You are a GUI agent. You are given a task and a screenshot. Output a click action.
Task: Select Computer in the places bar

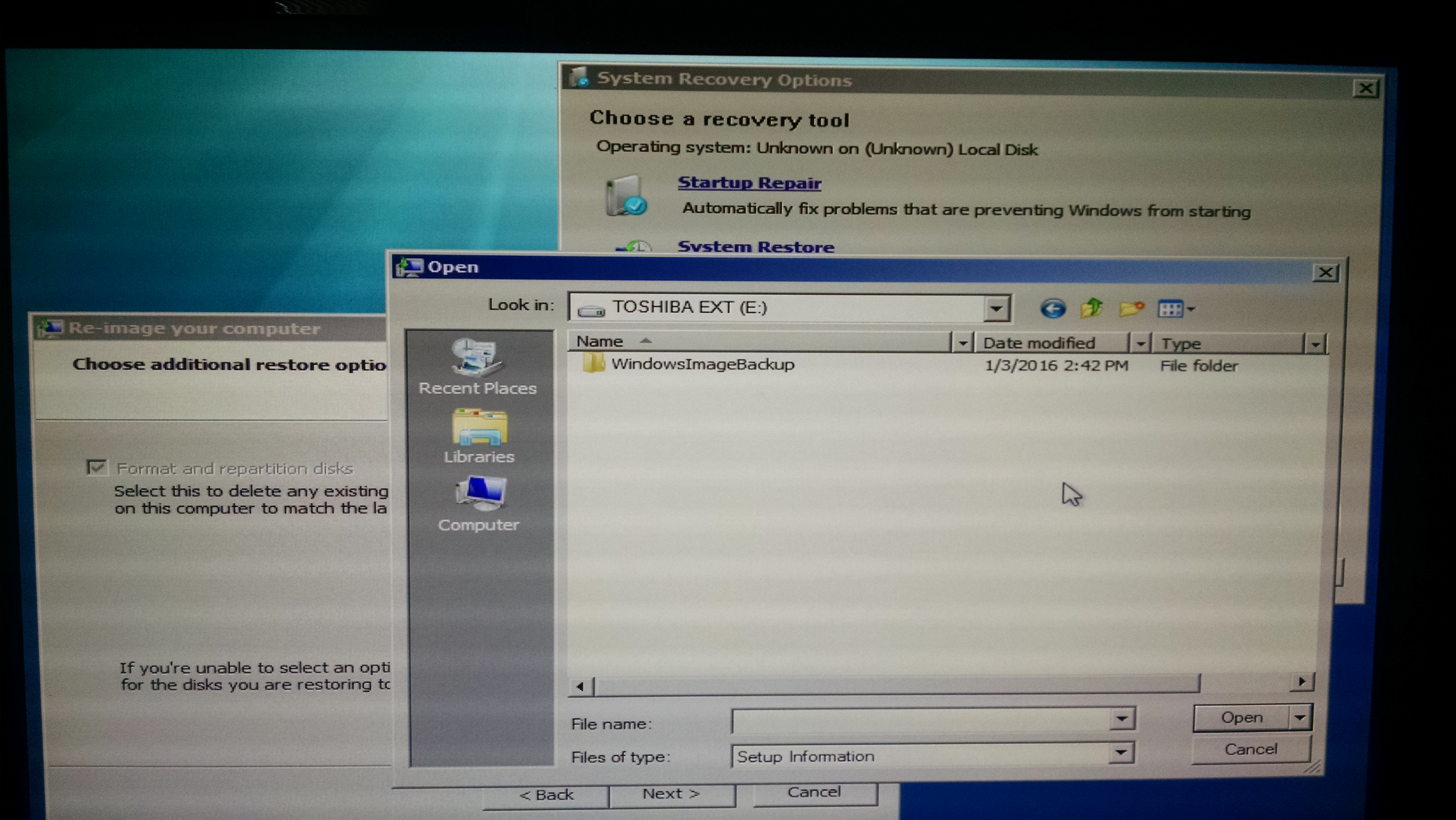point(478,504)
